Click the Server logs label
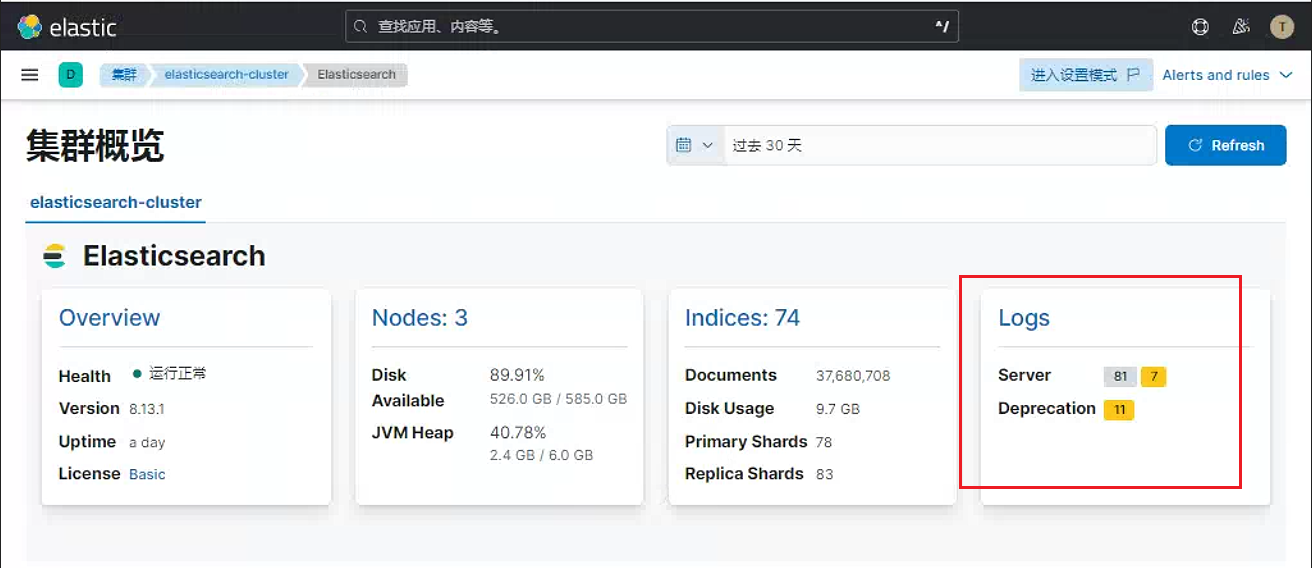This screenshot has height=568, width=1312. click(1024, 376)
